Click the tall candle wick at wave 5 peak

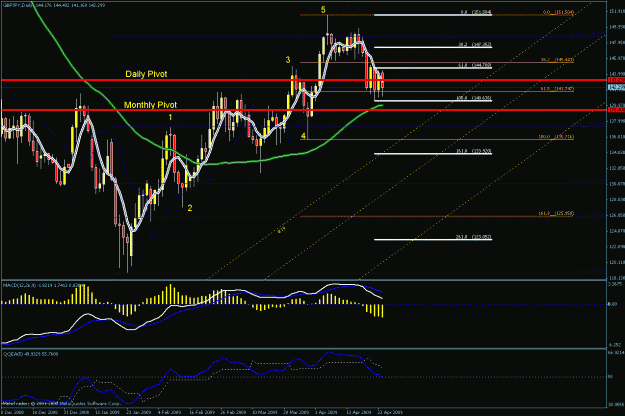(x=327, y=25)
